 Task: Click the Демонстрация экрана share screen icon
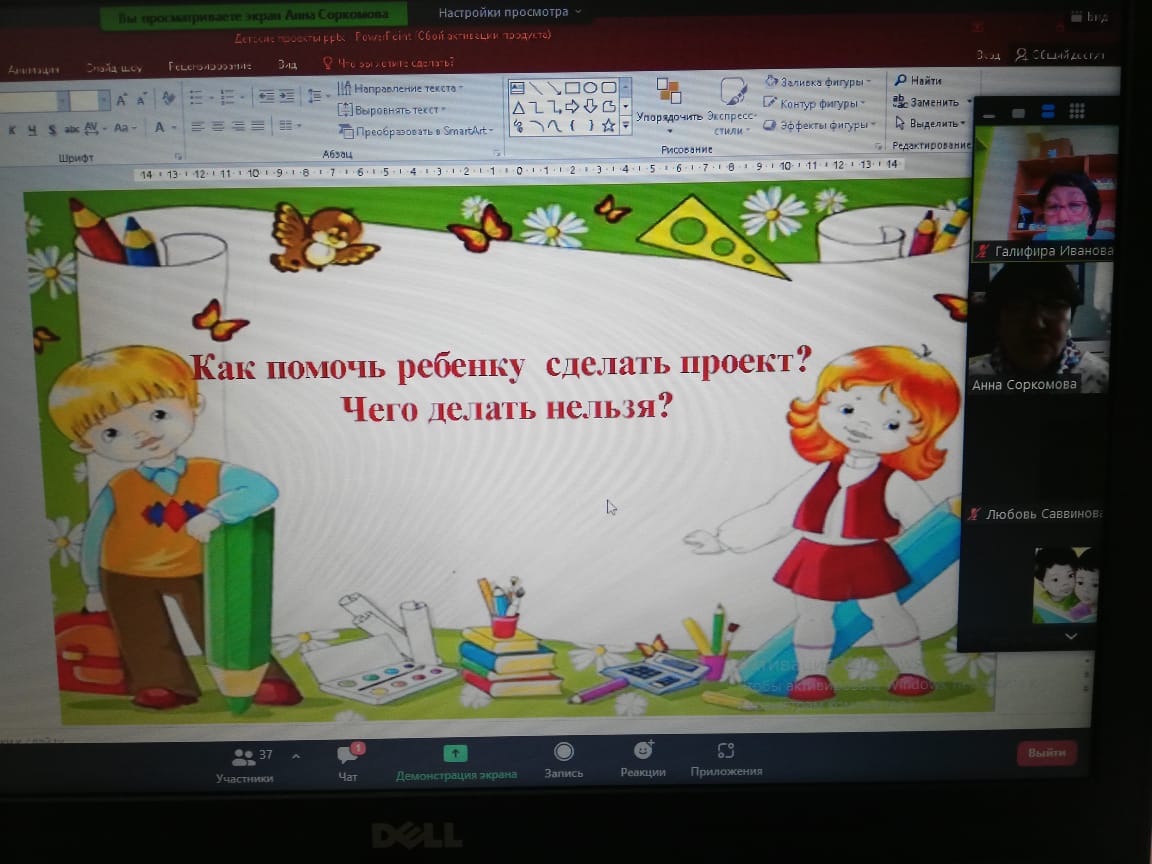pos(456,754)
